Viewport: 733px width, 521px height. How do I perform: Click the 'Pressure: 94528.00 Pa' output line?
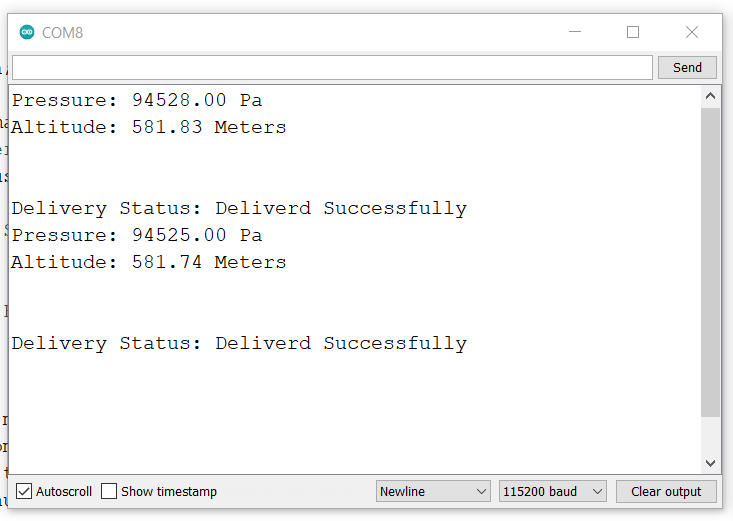(137, 100)
